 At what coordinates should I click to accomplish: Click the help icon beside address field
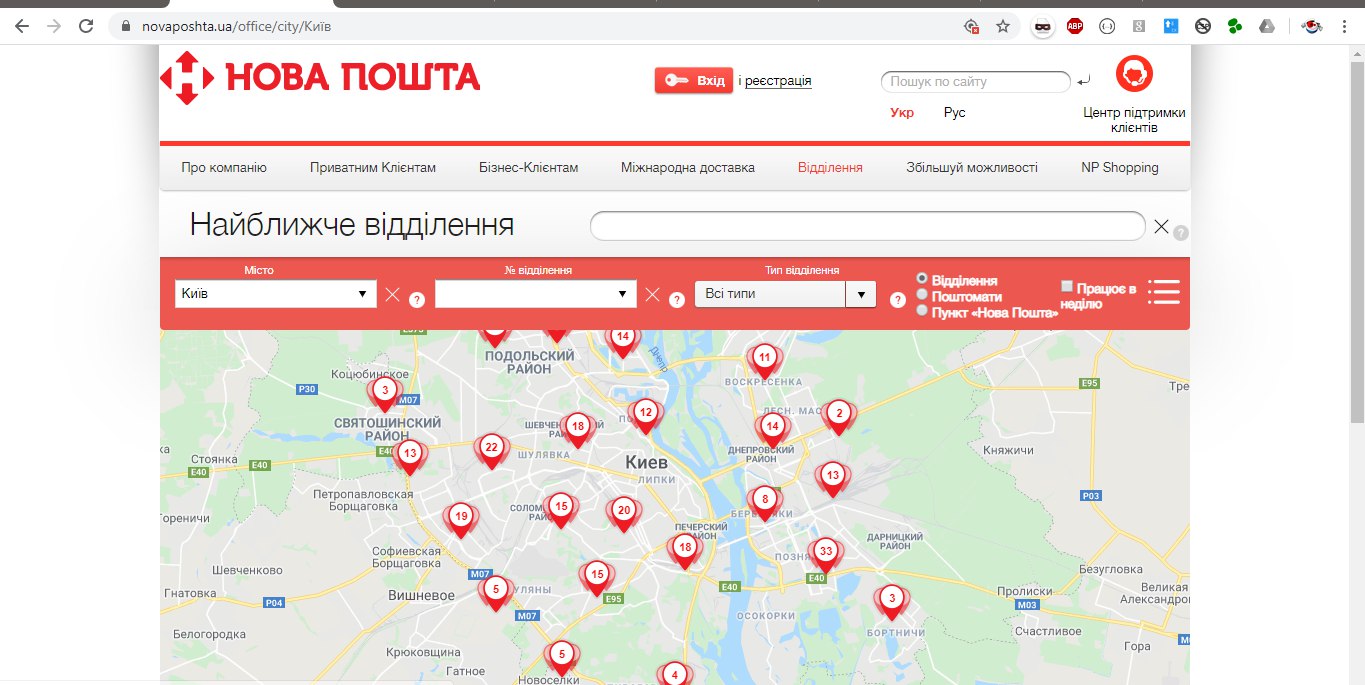click(x=1181, y=233)
